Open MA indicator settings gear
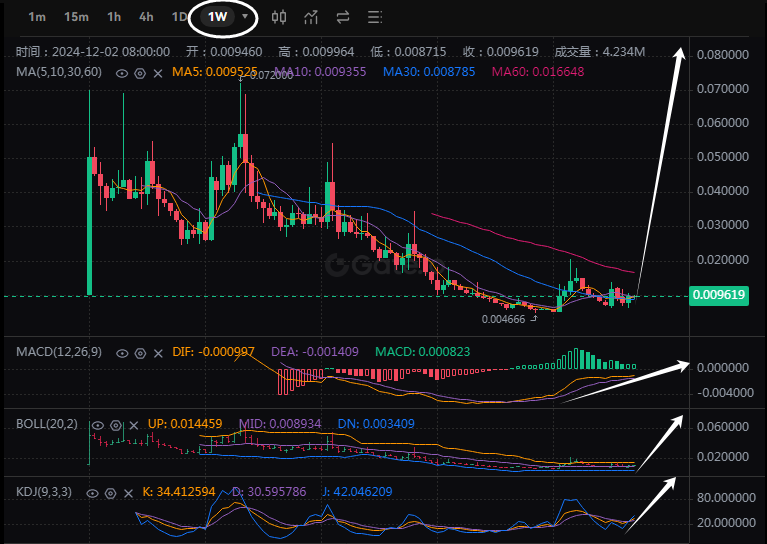 140,73
